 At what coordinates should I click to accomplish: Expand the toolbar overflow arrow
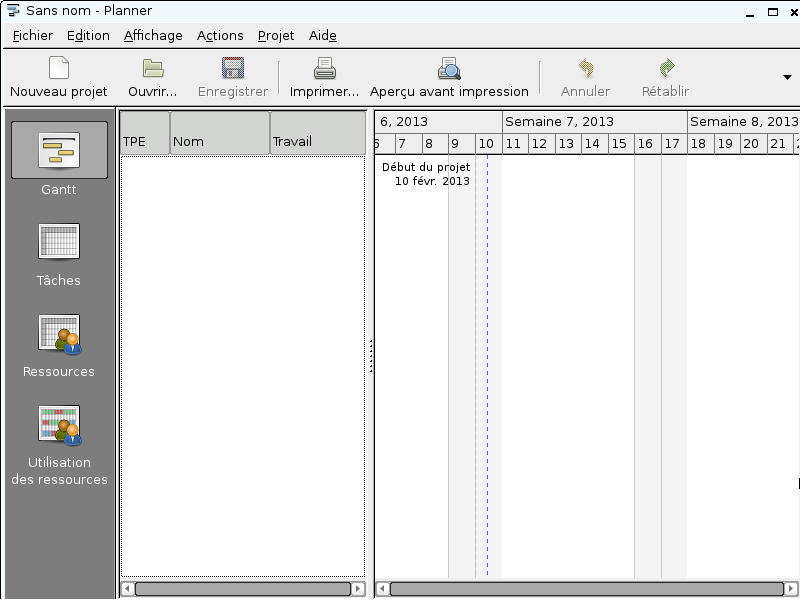(787, 77)
